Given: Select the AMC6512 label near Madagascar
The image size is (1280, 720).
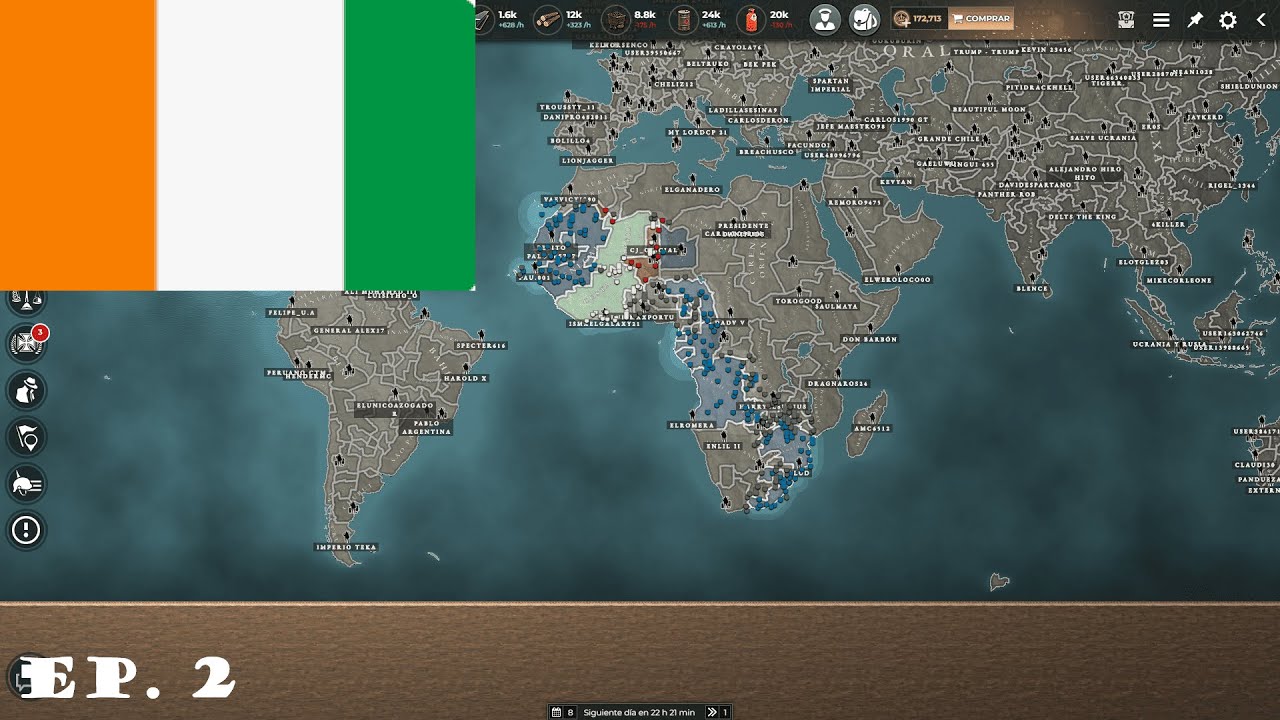Looking at the screenshot, I should point(872,428).
